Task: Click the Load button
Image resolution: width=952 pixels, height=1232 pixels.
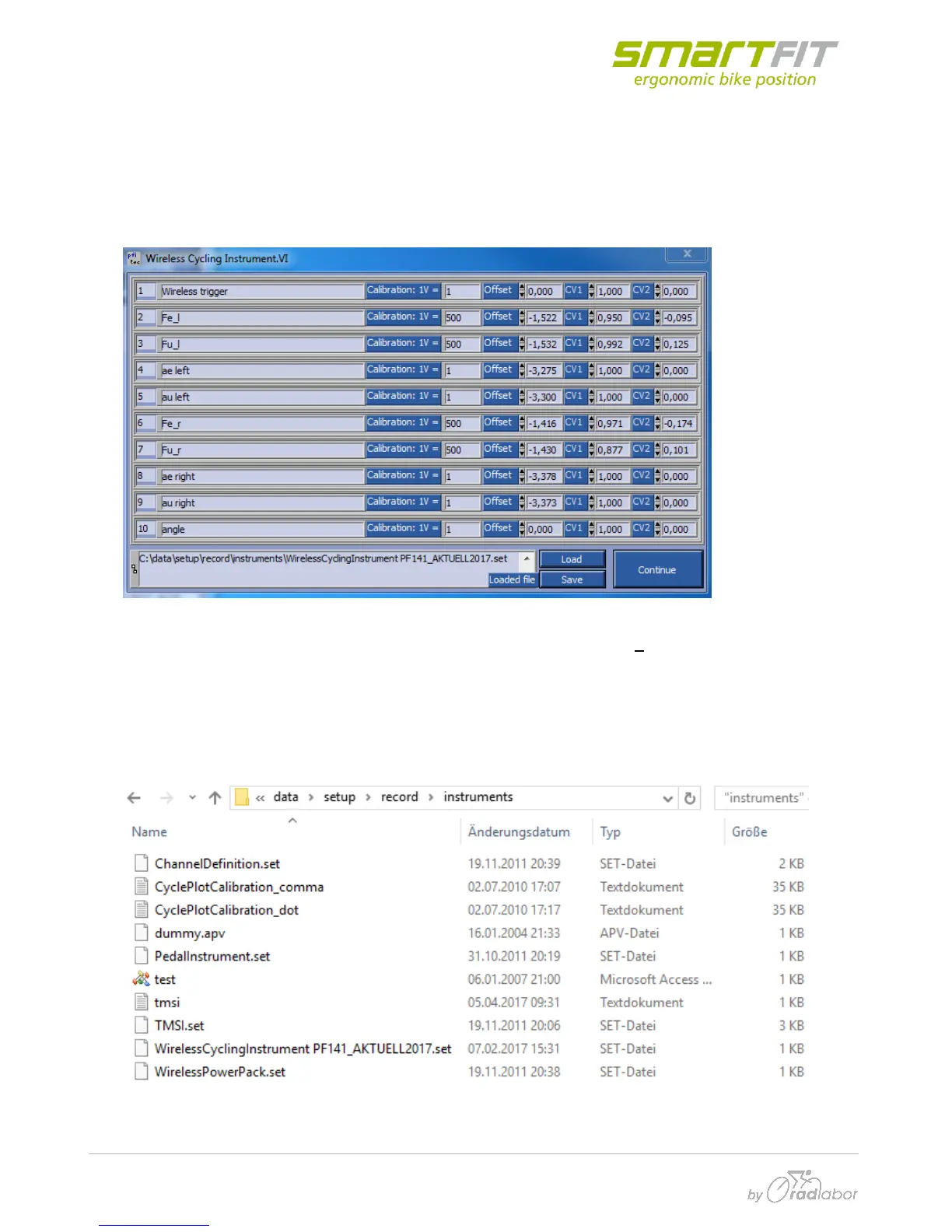Action: [572, 559]
